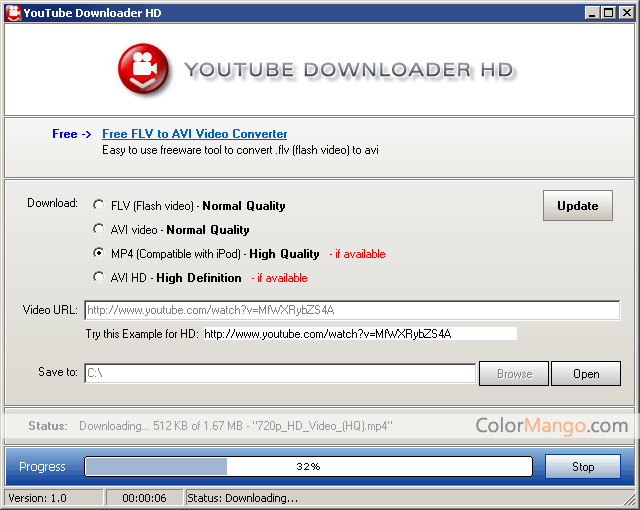The image size is (640, 510).
Task: Close the YouTube Downloader HD window
Action: 626,13
